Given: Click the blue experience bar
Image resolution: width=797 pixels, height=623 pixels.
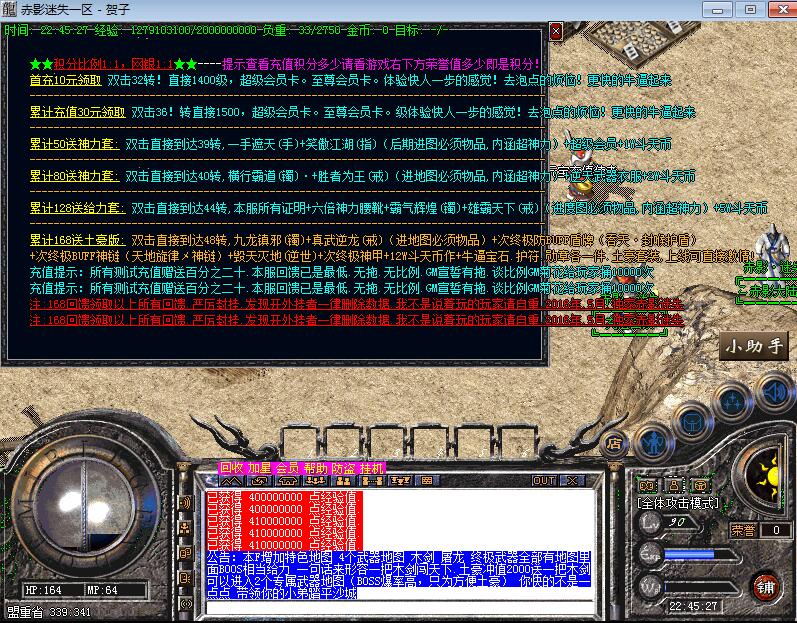Looking at the screenshot, I should click(688, 554).
